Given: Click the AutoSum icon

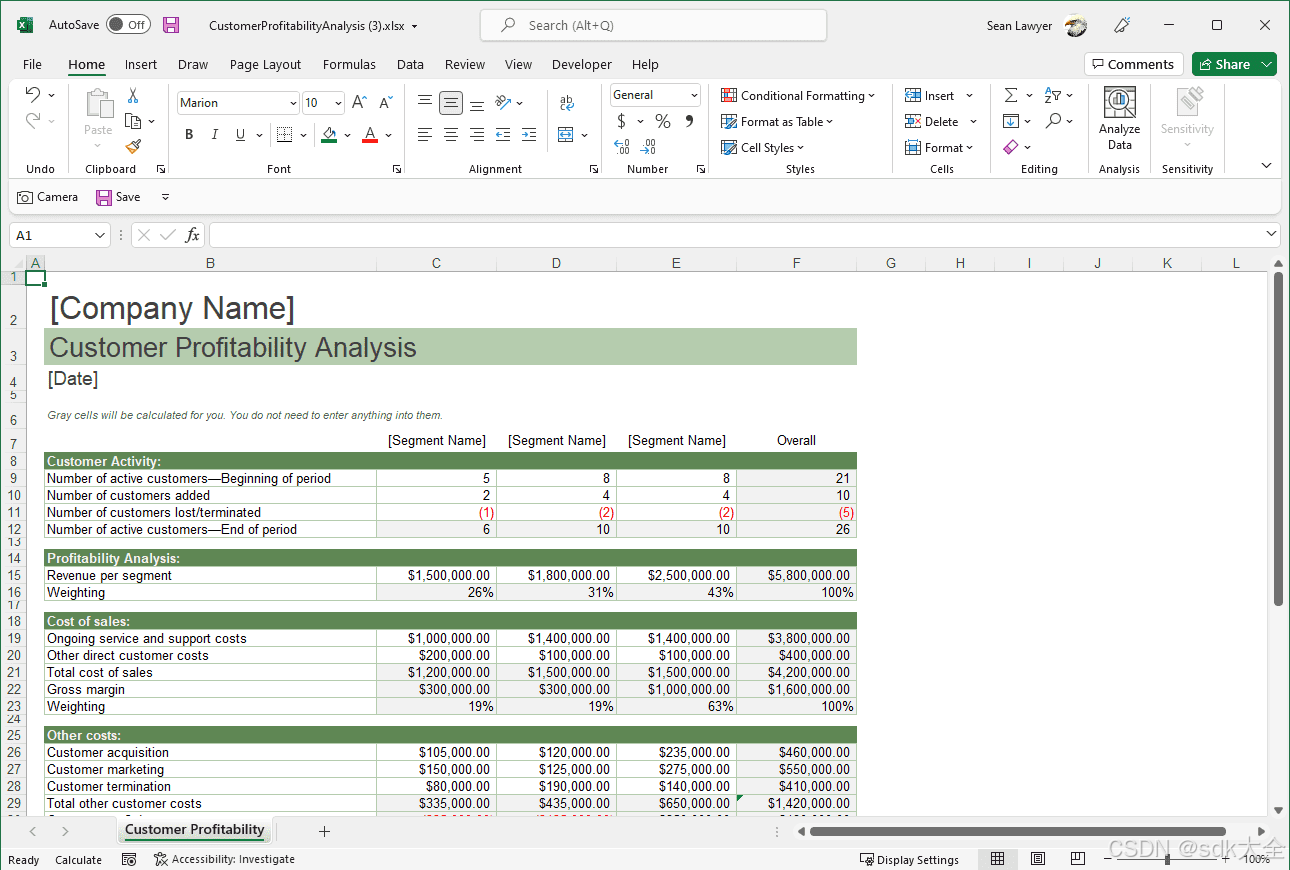Looking at the screenshot, I should point(1011,95).
